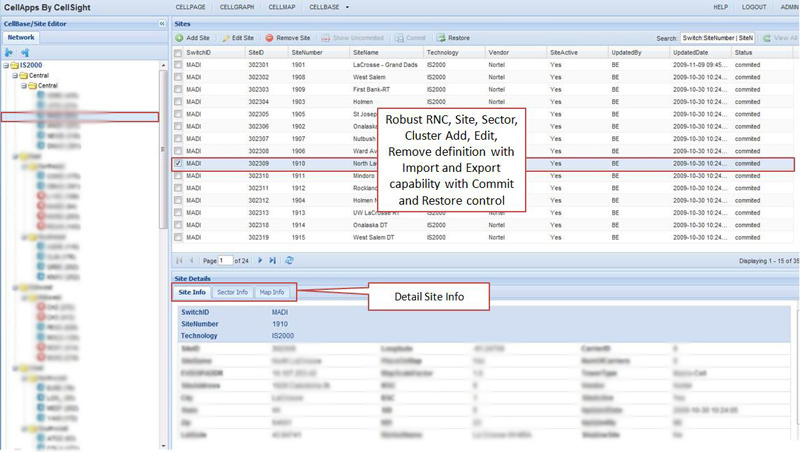
Task: Uncheck the North La Crosse 302309 row
Action: (178, 164)
